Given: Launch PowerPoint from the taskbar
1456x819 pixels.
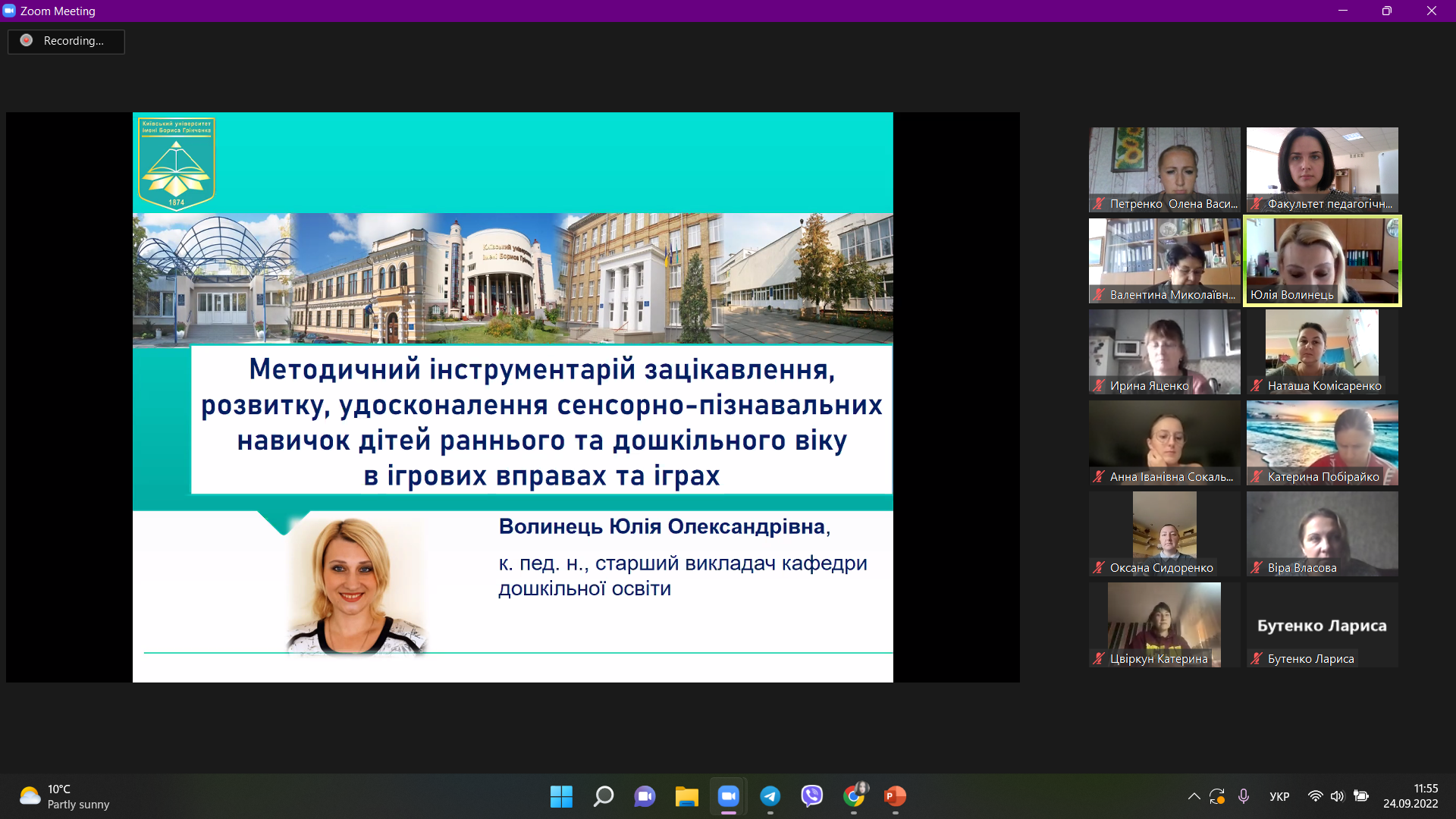Looking at the screenshot, I should pos(895,797).
